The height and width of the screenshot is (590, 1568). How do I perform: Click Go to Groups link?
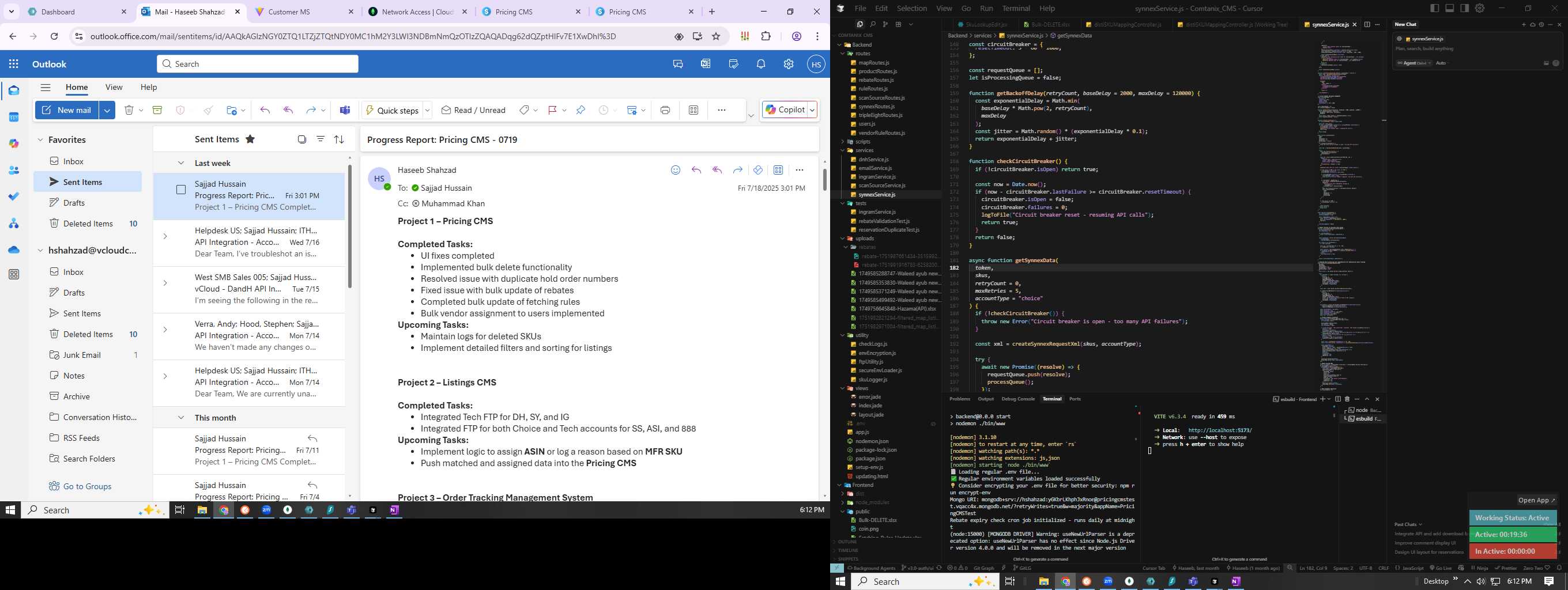[x=87, y=486]
